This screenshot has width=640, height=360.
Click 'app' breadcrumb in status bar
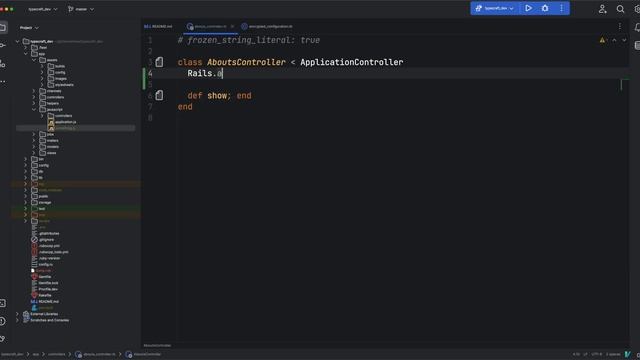point(36,354)
